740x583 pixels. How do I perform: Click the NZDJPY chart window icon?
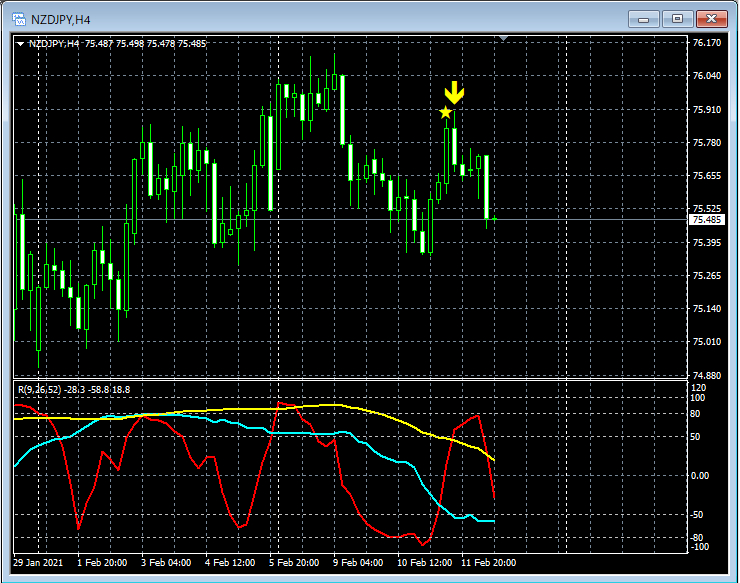(x=19, y=19)
